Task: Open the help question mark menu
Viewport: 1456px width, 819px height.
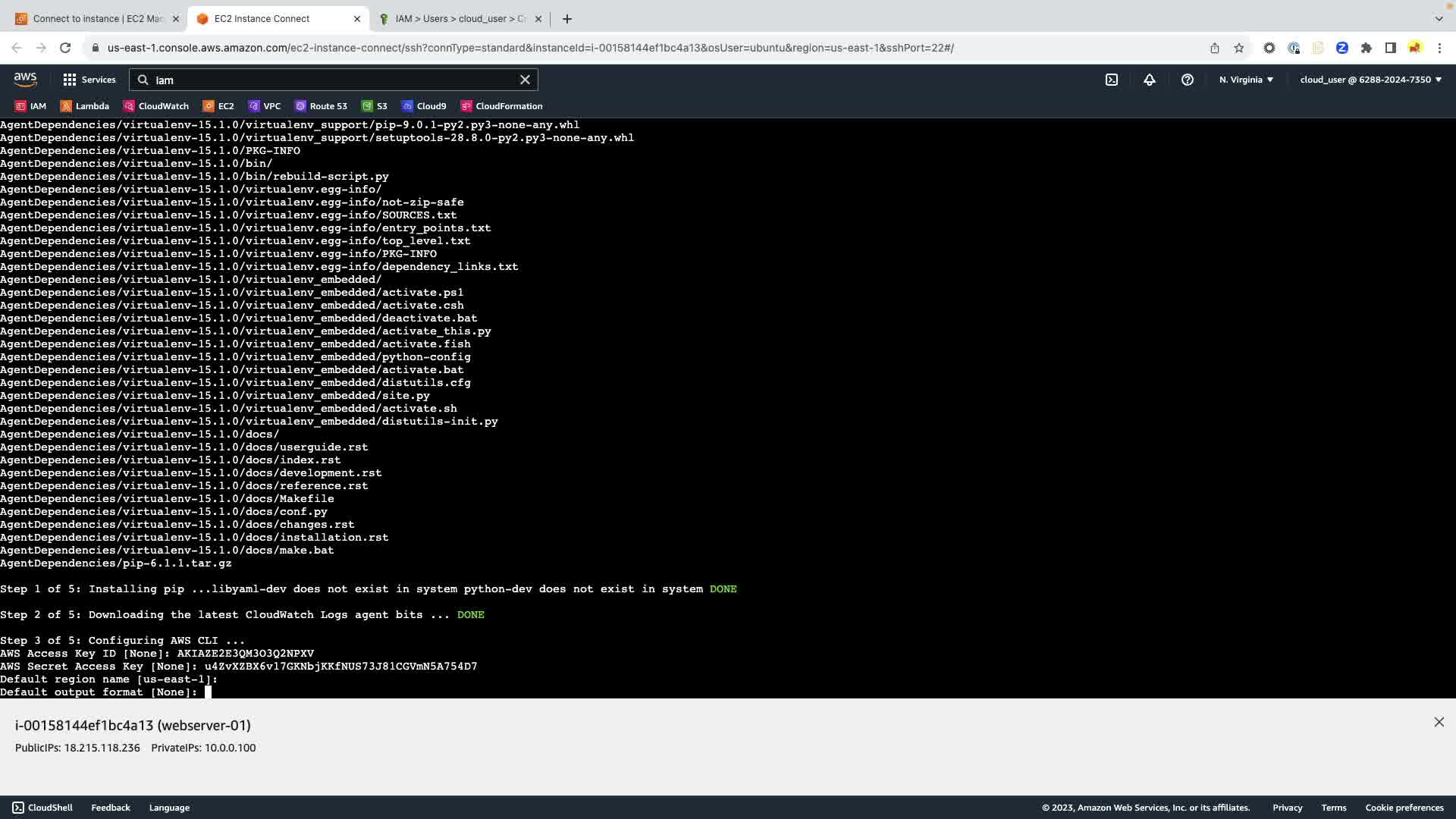Action: pos(1188,80)
